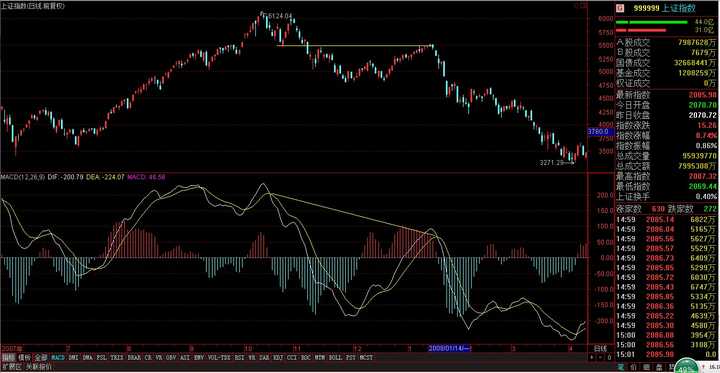Click the 全部 button in the indicator bar
This screenshot has width=720, height=373.
[42, 357]
